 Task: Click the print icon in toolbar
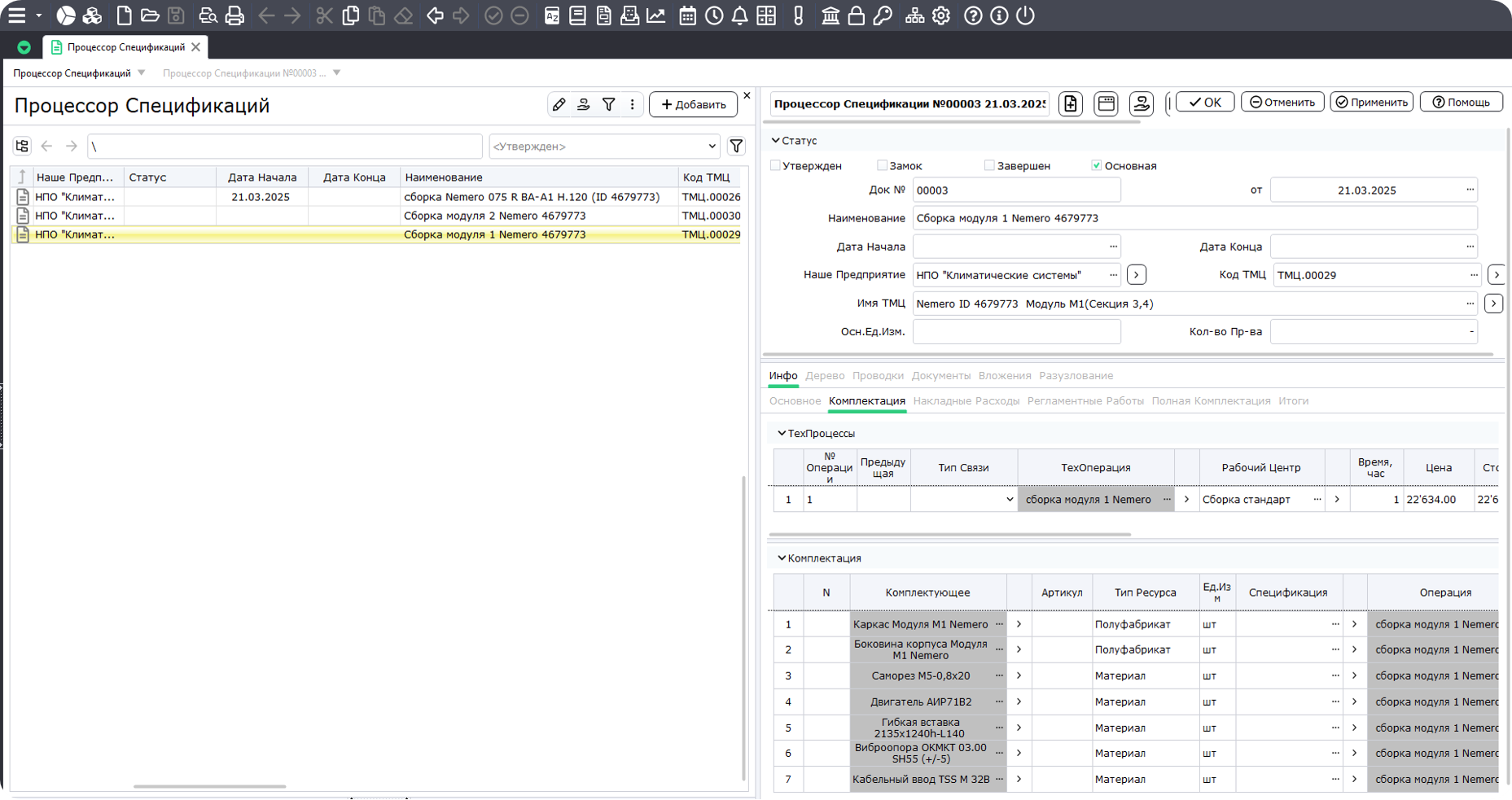tap(234, 15)
